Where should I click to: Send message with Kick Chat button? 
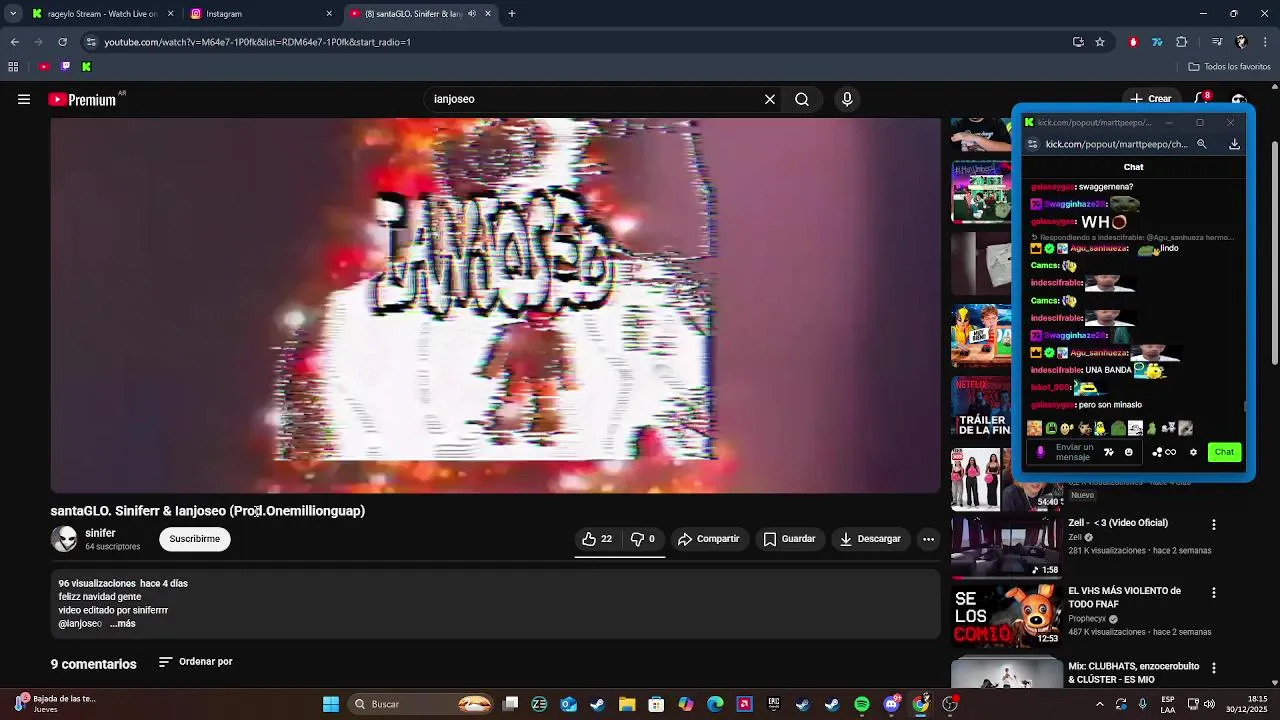click(1224, 452)
